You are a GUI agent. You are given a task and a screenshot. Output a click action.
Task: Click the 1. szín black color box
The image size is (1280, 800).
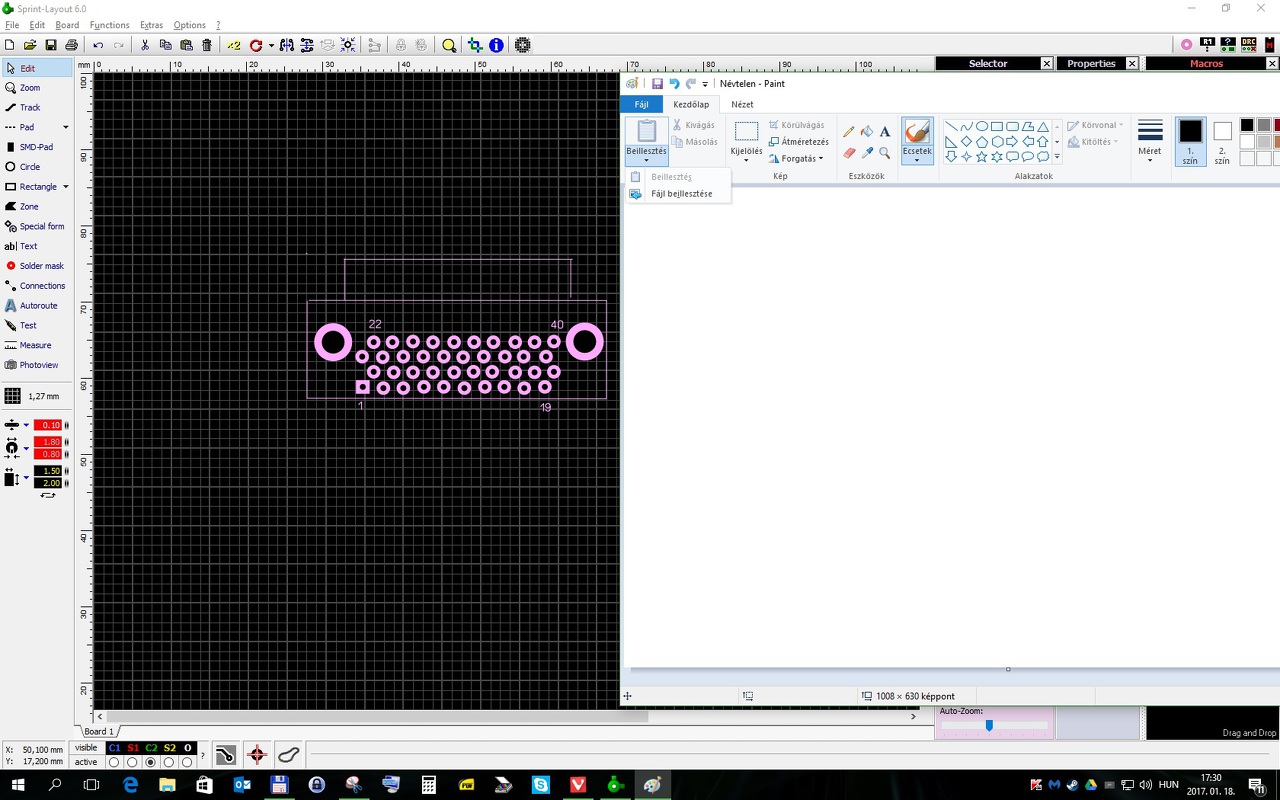[x=1190, y=142]
